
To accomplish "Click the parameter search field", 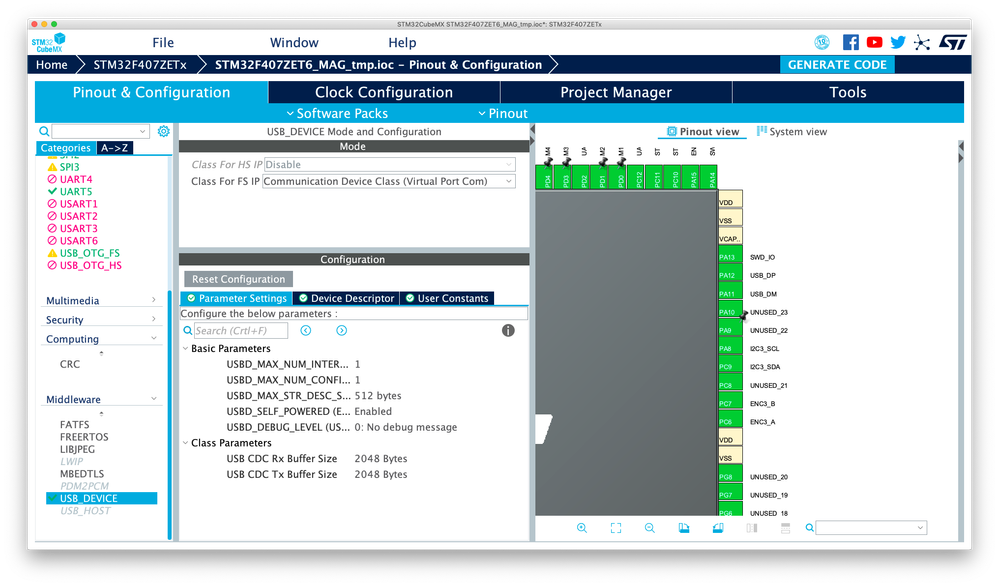I will click(241, 331).
